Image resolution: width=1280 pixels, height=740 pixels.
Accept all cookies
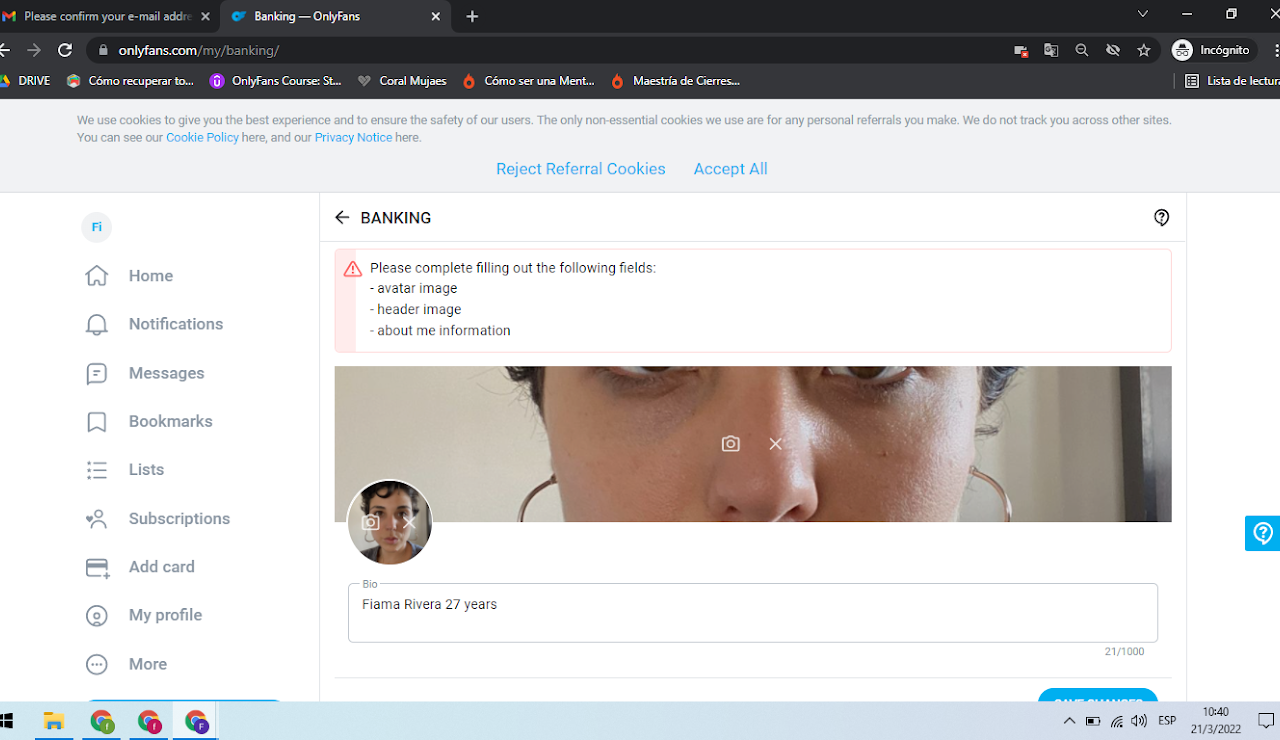(x=731, y=169)
